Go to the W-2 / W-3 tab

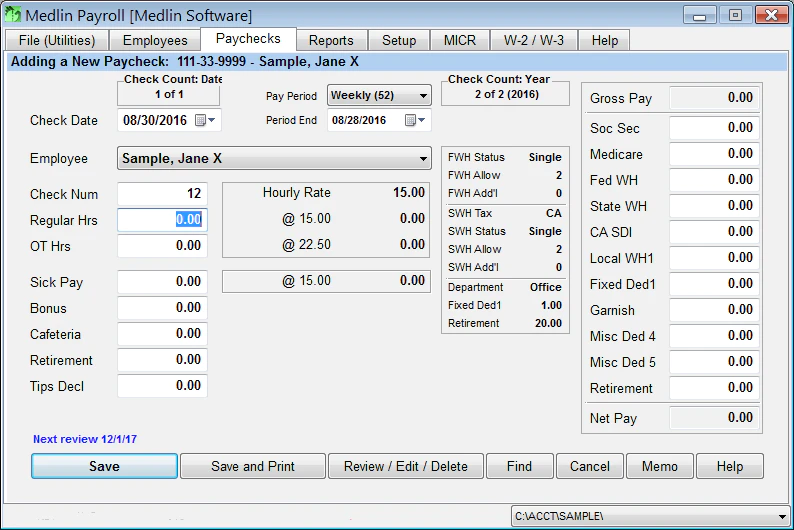pyautogui.click(x=534, y=40)
